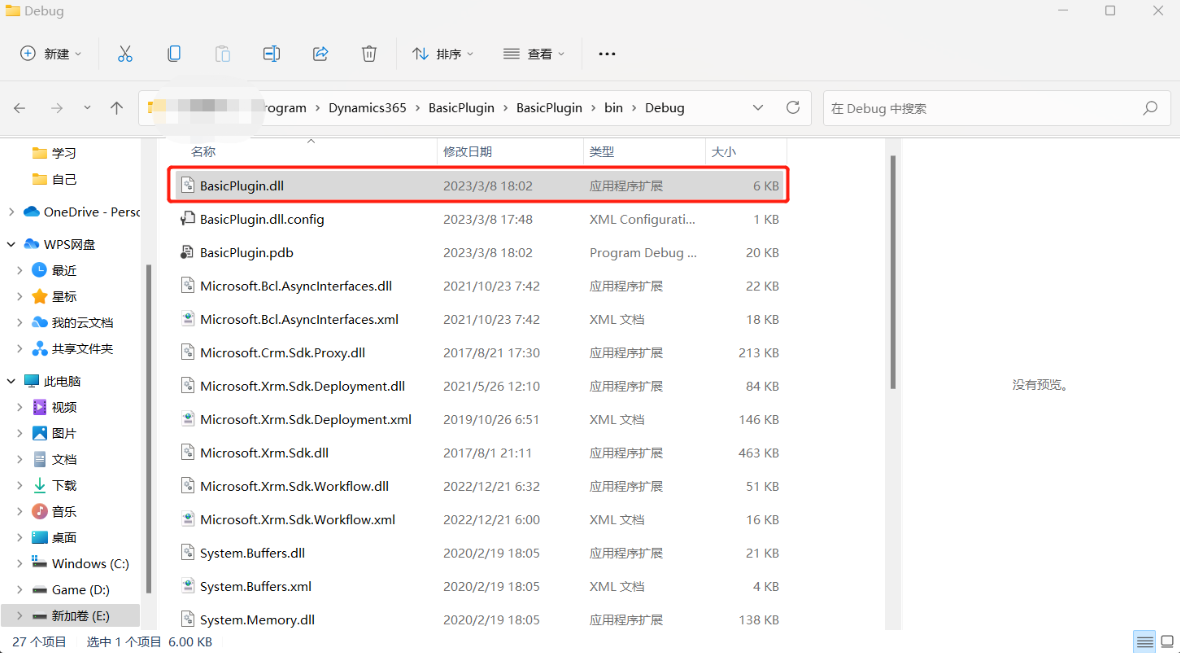Viewport: 1180px width, 653px height.
Task: Click the file list vertical scrollbar
Action: pos(893,272)
